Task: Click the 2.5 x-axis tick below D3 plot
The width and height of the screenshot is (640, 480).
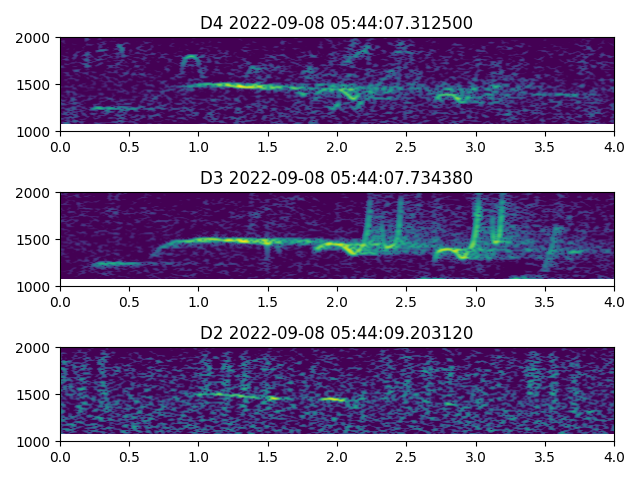Action: [406, 302]
